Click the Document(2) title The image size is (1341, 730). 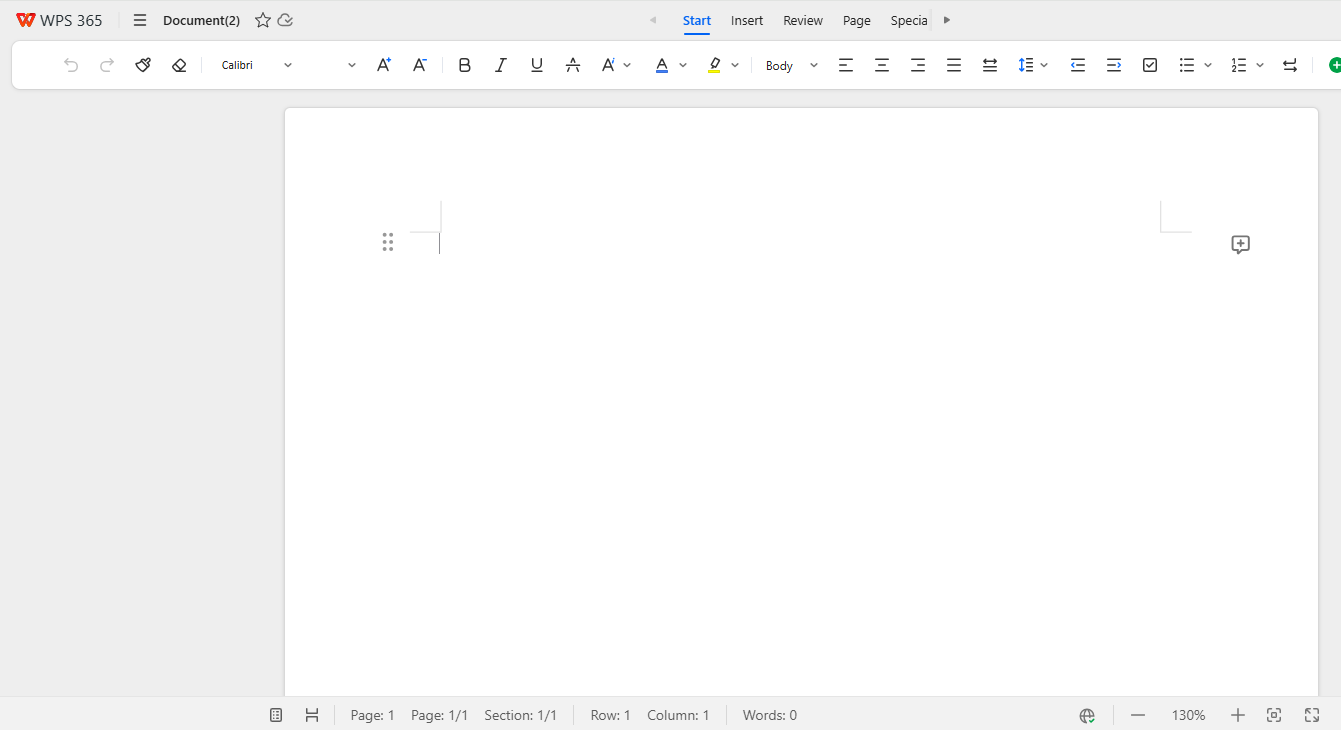(x=201, y=20)
